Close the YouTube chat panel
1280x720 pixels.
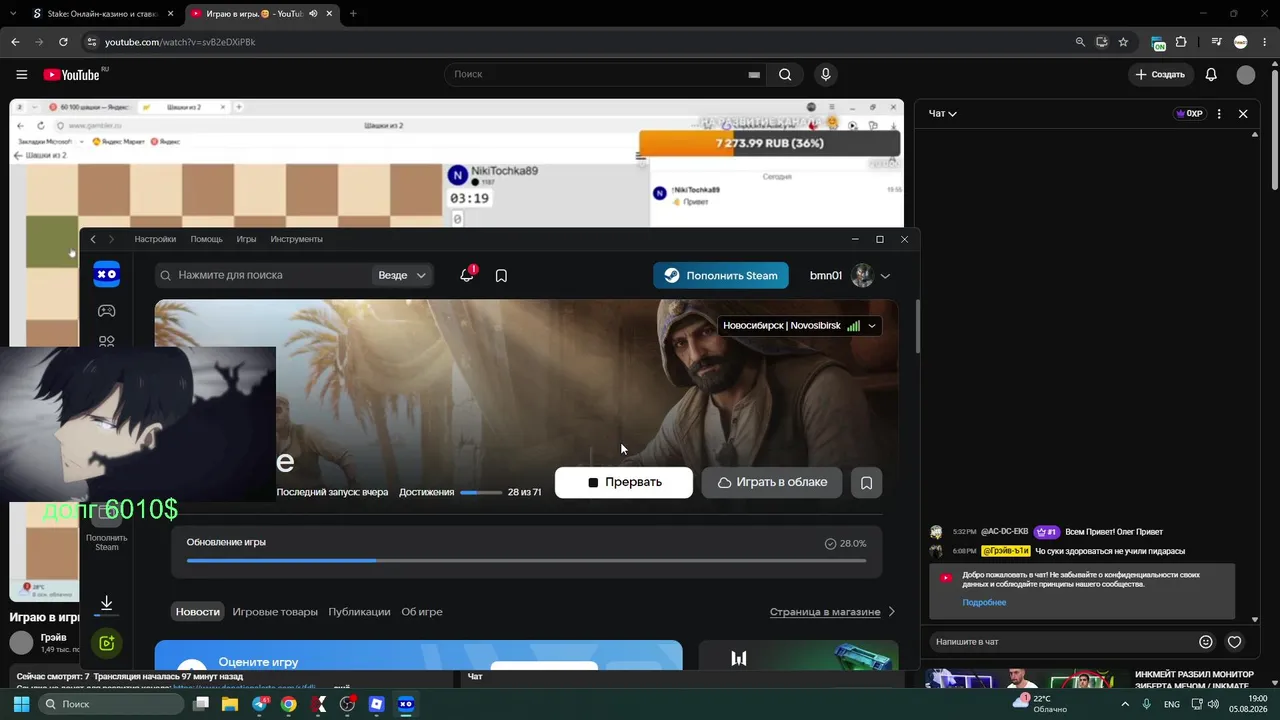(1243, 114)
